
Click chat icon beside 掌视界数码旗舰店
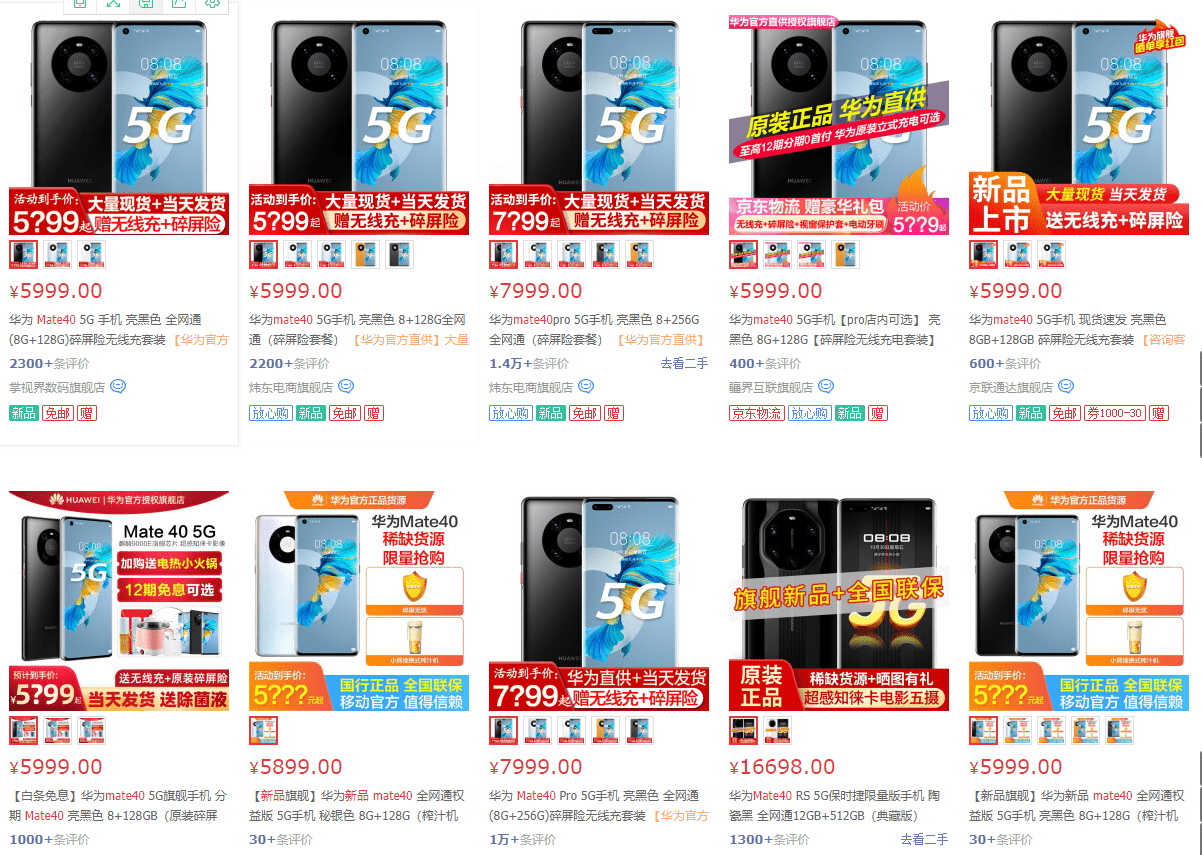[118, 387]
